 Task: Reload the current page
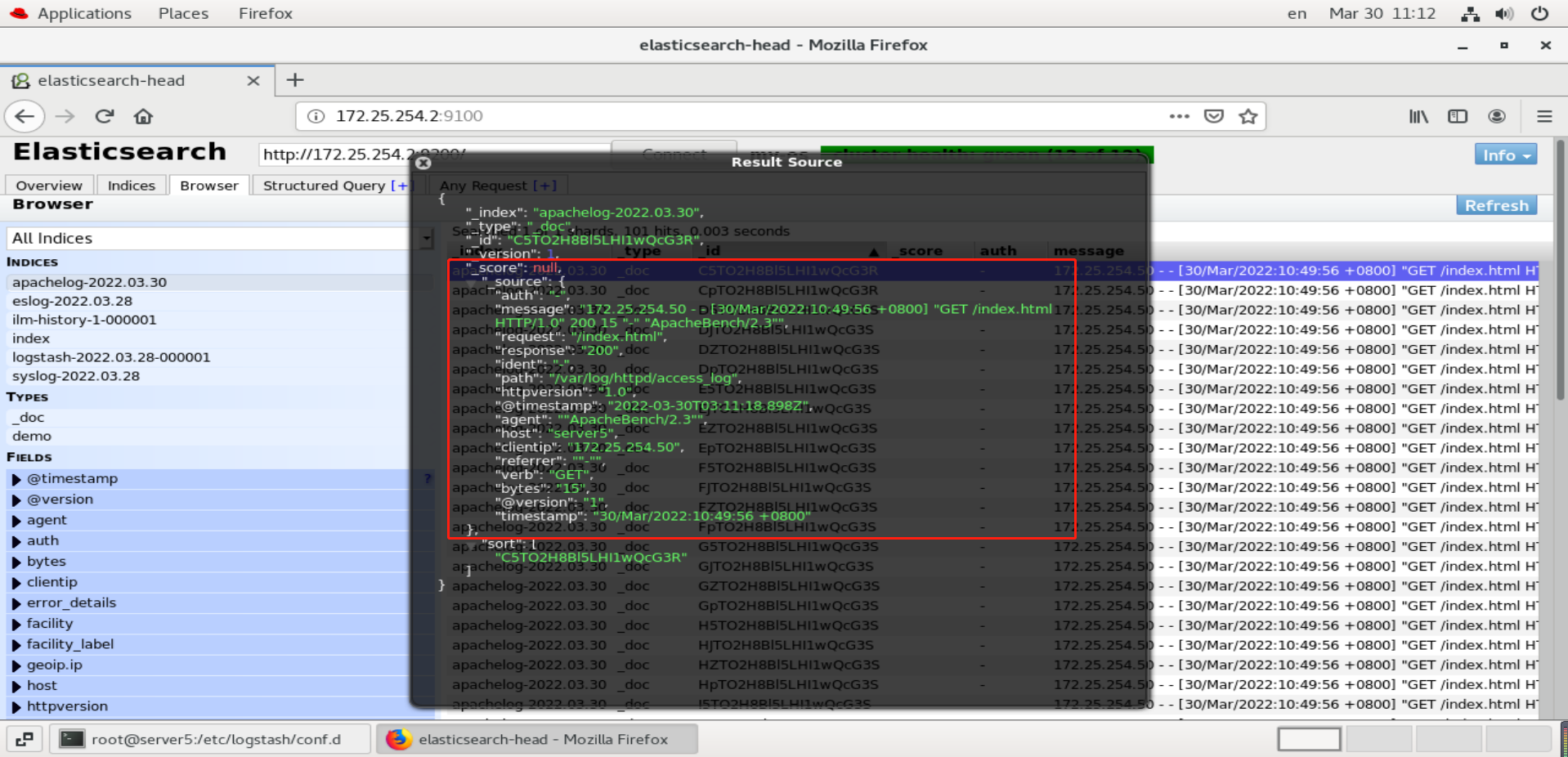[104, 116]
